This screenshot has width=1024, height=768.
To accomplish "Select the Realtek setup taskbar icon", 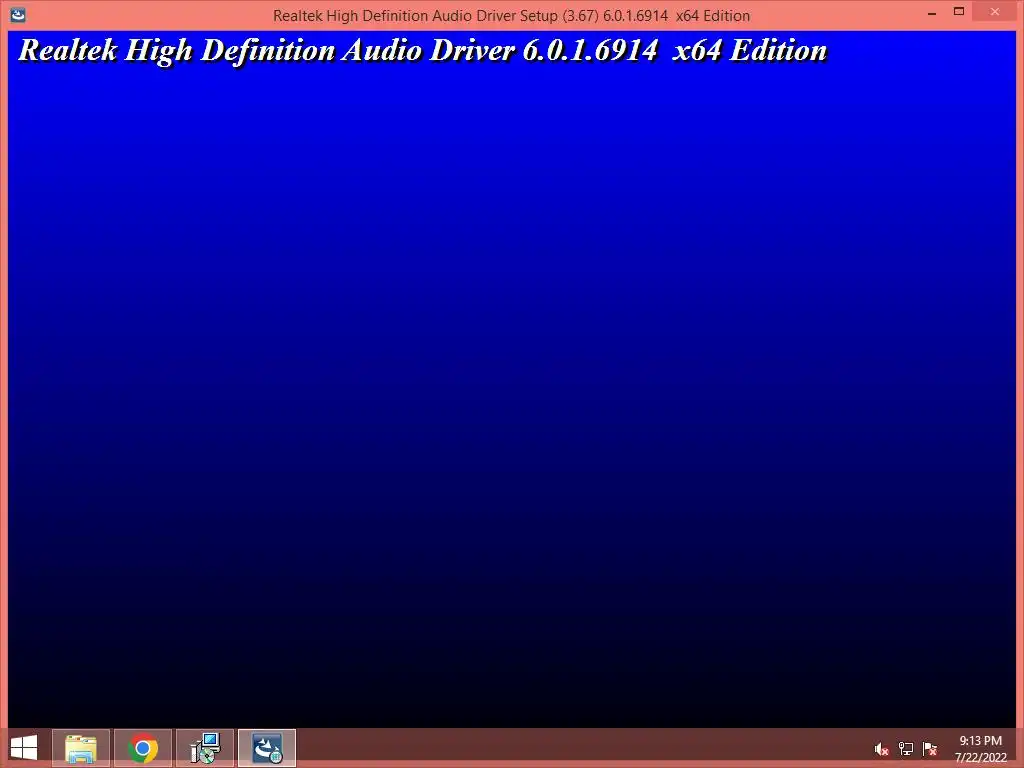I will (267, 748).
